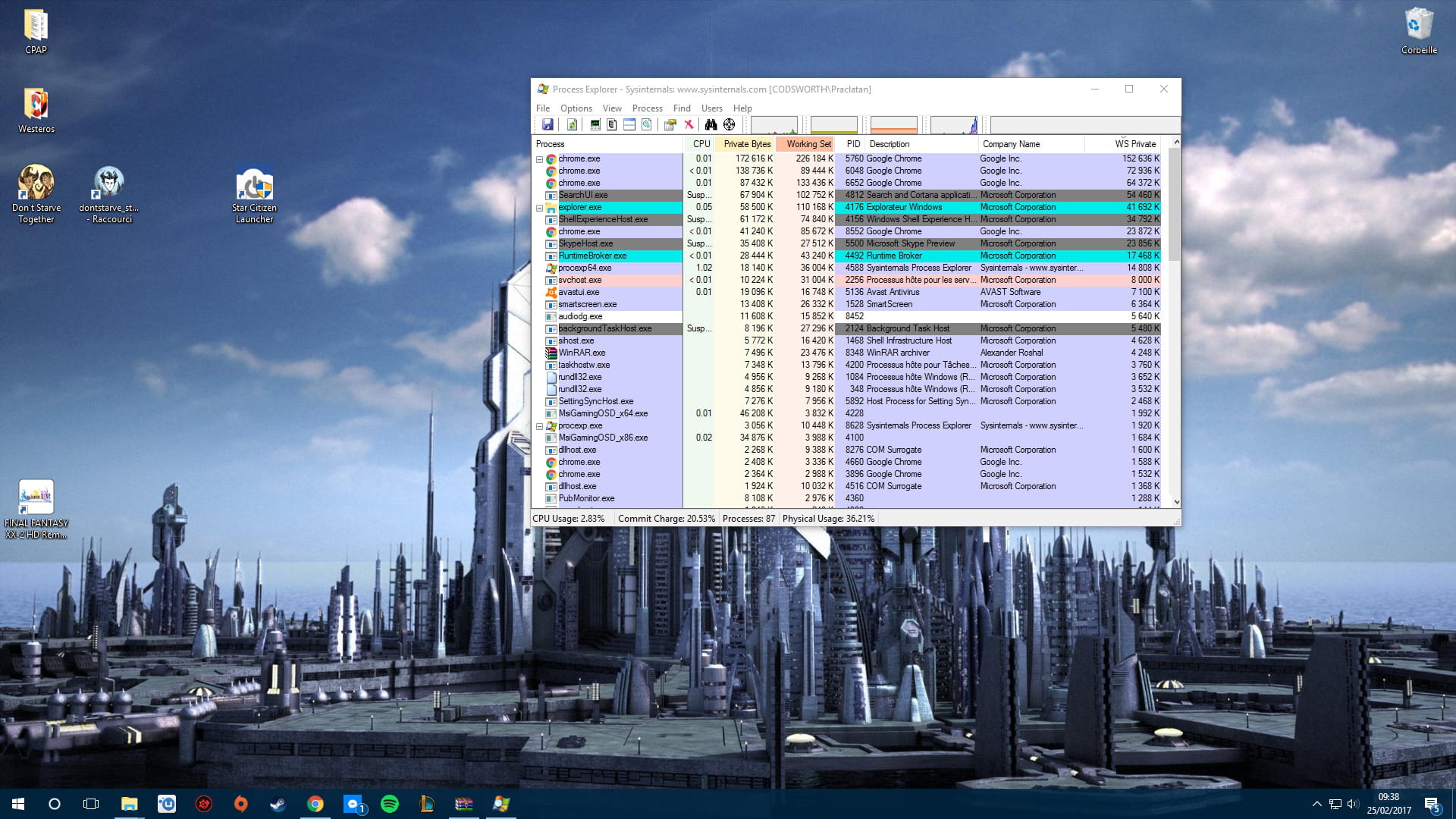This screenshot has height=819, width=1456.
Task: Click the Save toolbar icon in Process Explorer
Action: click(548, 125)
